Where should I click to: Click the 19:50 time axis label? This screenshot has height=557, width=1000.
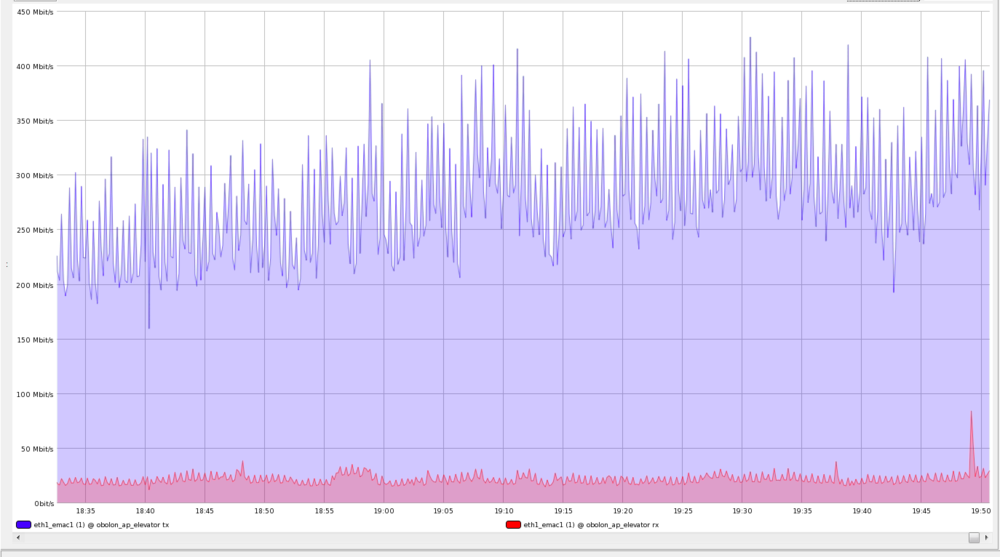pyautogui.click(x=980, y=511)
